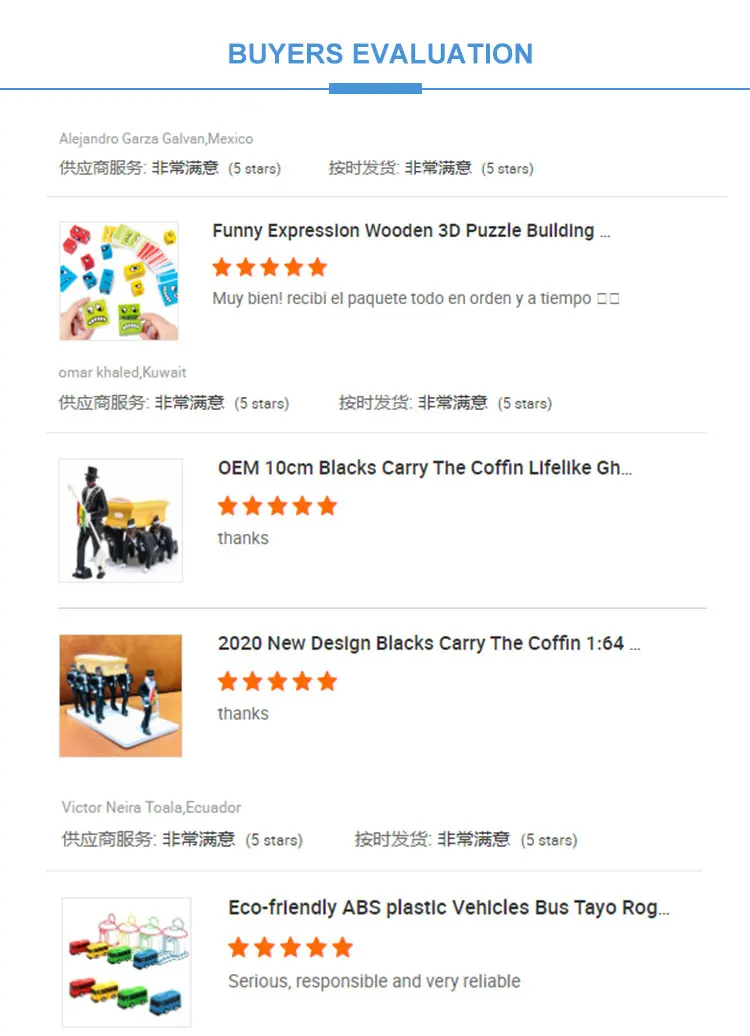This screenshot has width=750, height=1036.
Task: Select the Tayo bus vehicles thumbnail
Action: pos(126,962)
